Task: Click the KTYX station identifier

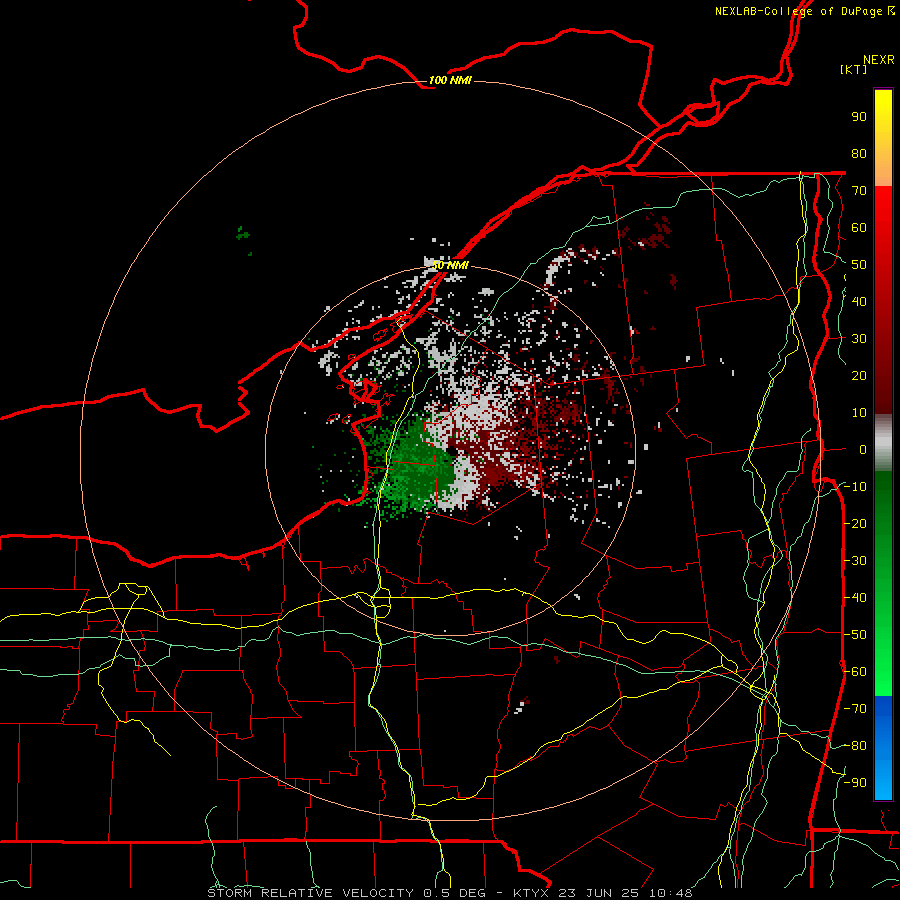Action: (530, 893)
